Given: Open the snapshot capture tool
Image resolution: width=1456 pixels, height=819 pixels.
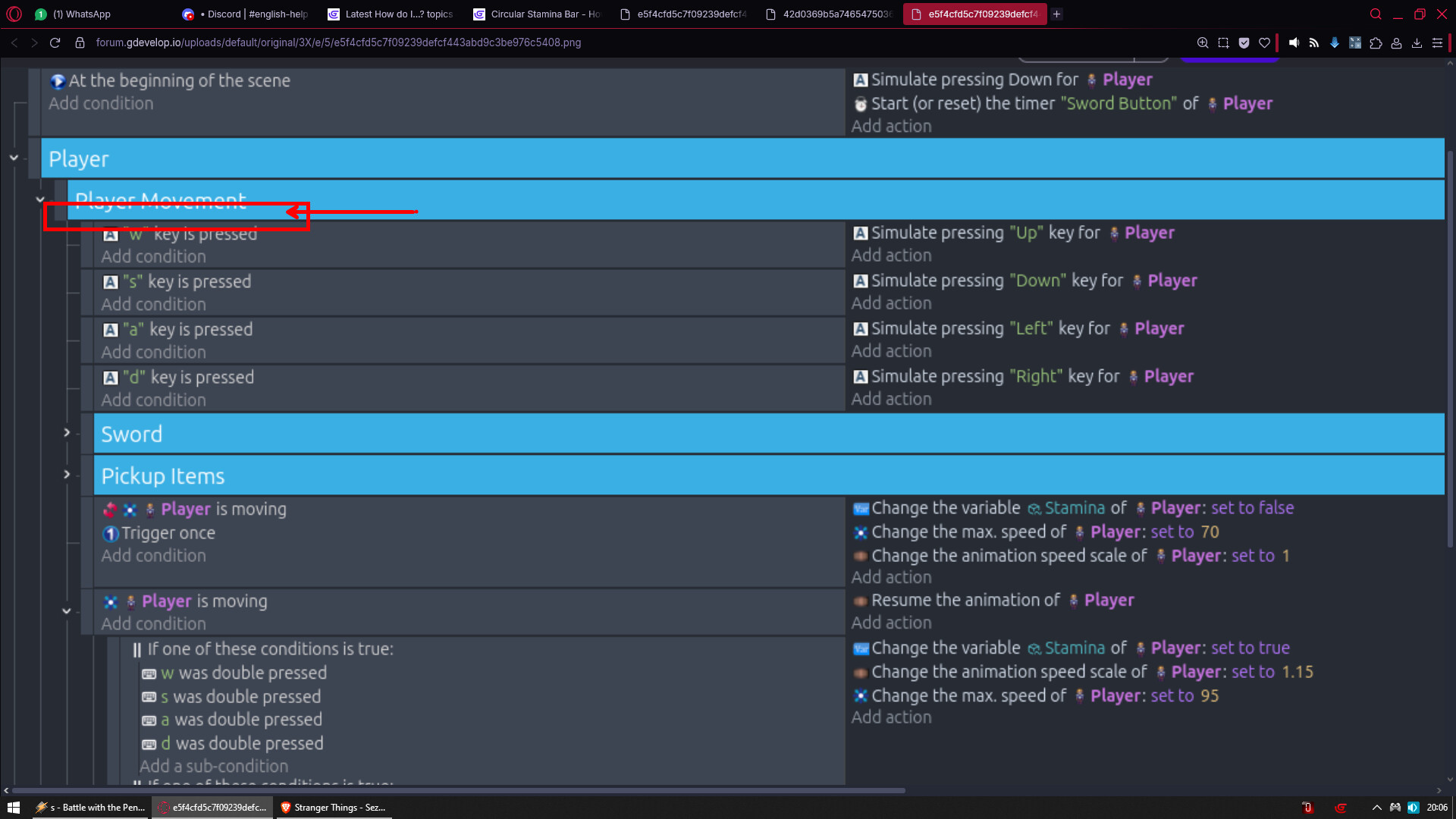Looking at the screenshot, I should click(x=1223, y=43).
